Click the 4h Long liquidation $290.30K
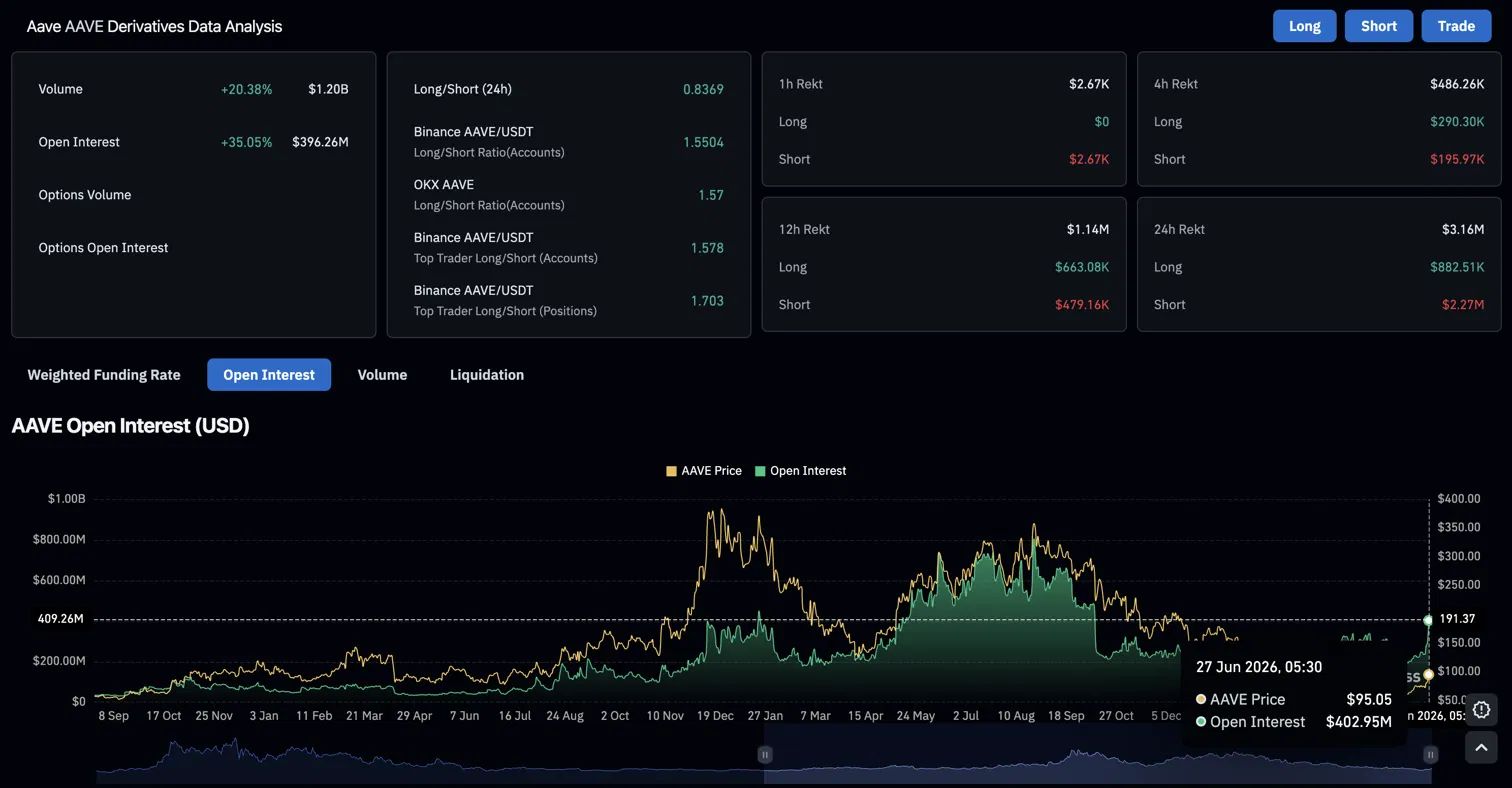Image resolution: width=1512 pixels, height=788 pixels. tap(1457, 122)
